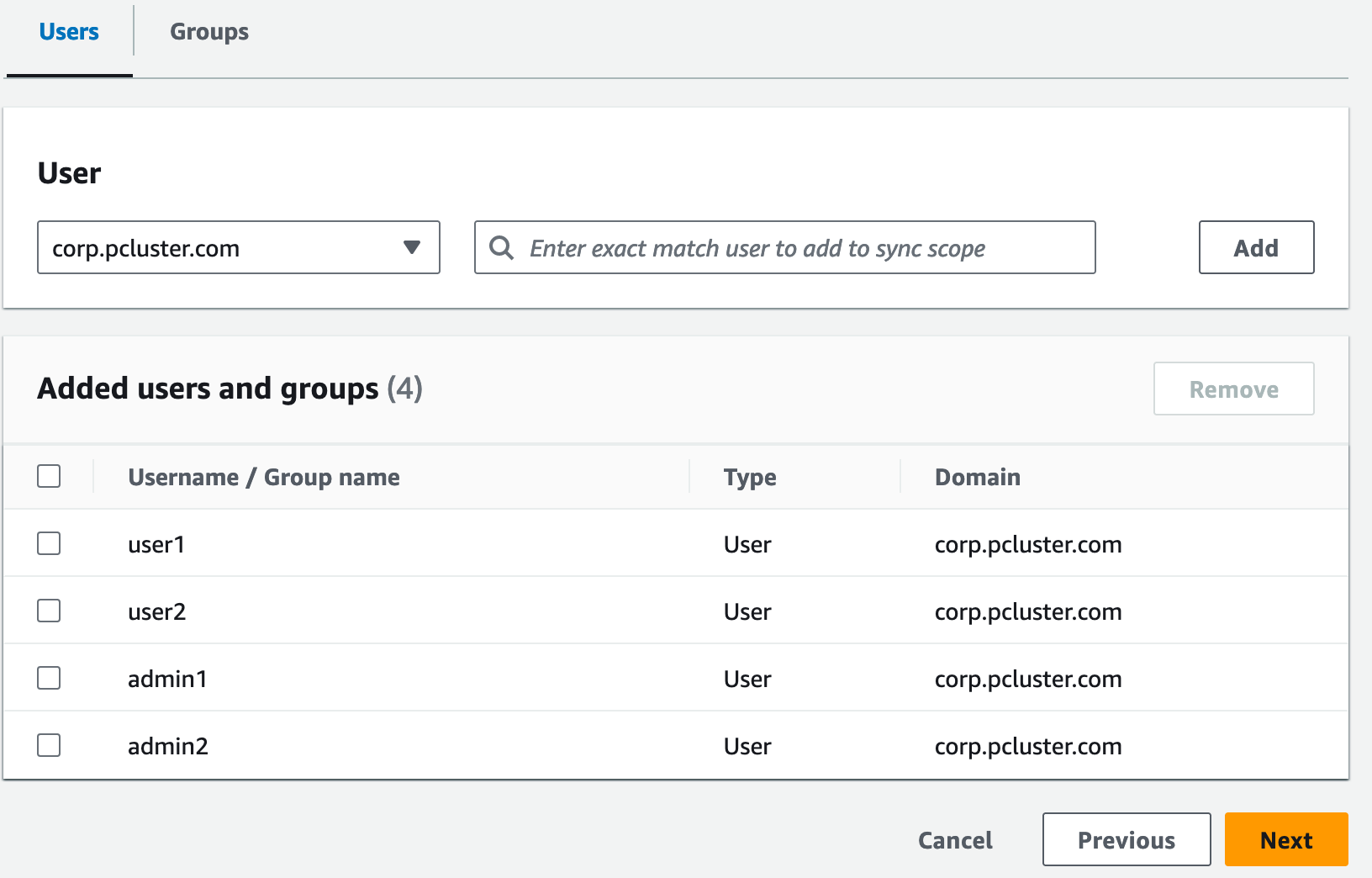Toggle the select-all checkbox in table header

49,476
